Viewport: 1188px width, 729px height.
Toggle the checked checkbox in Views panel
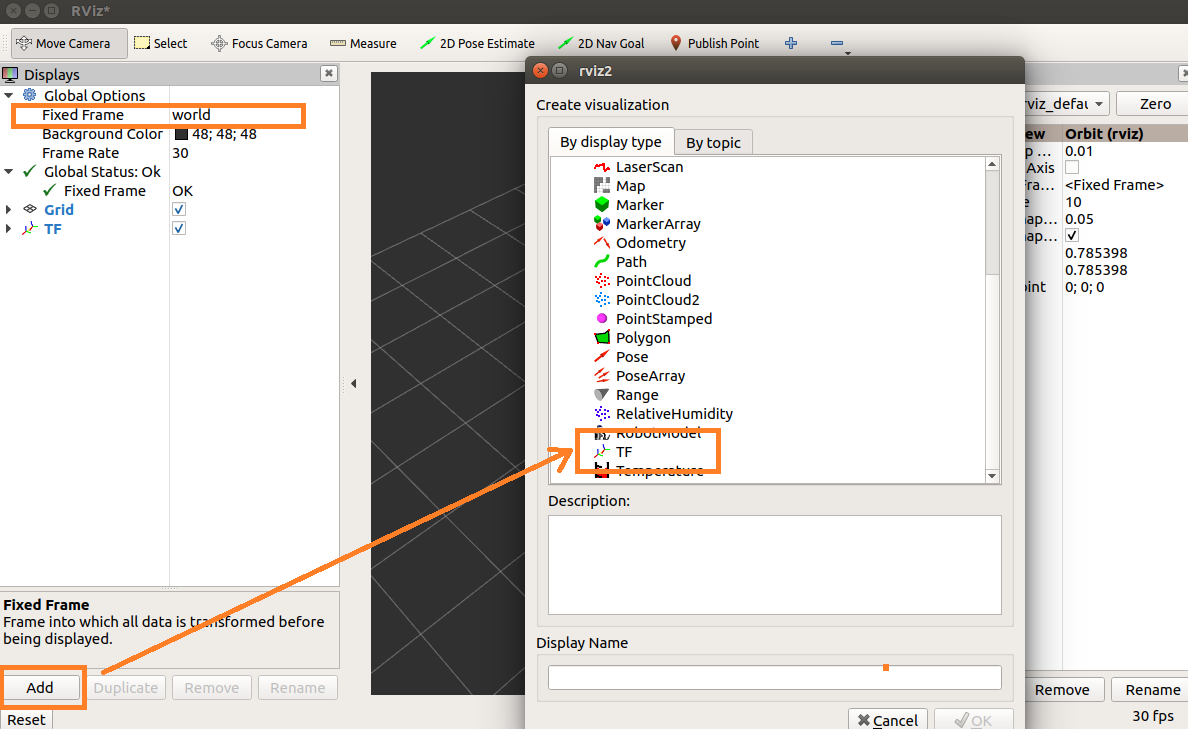click(1072, 236)
